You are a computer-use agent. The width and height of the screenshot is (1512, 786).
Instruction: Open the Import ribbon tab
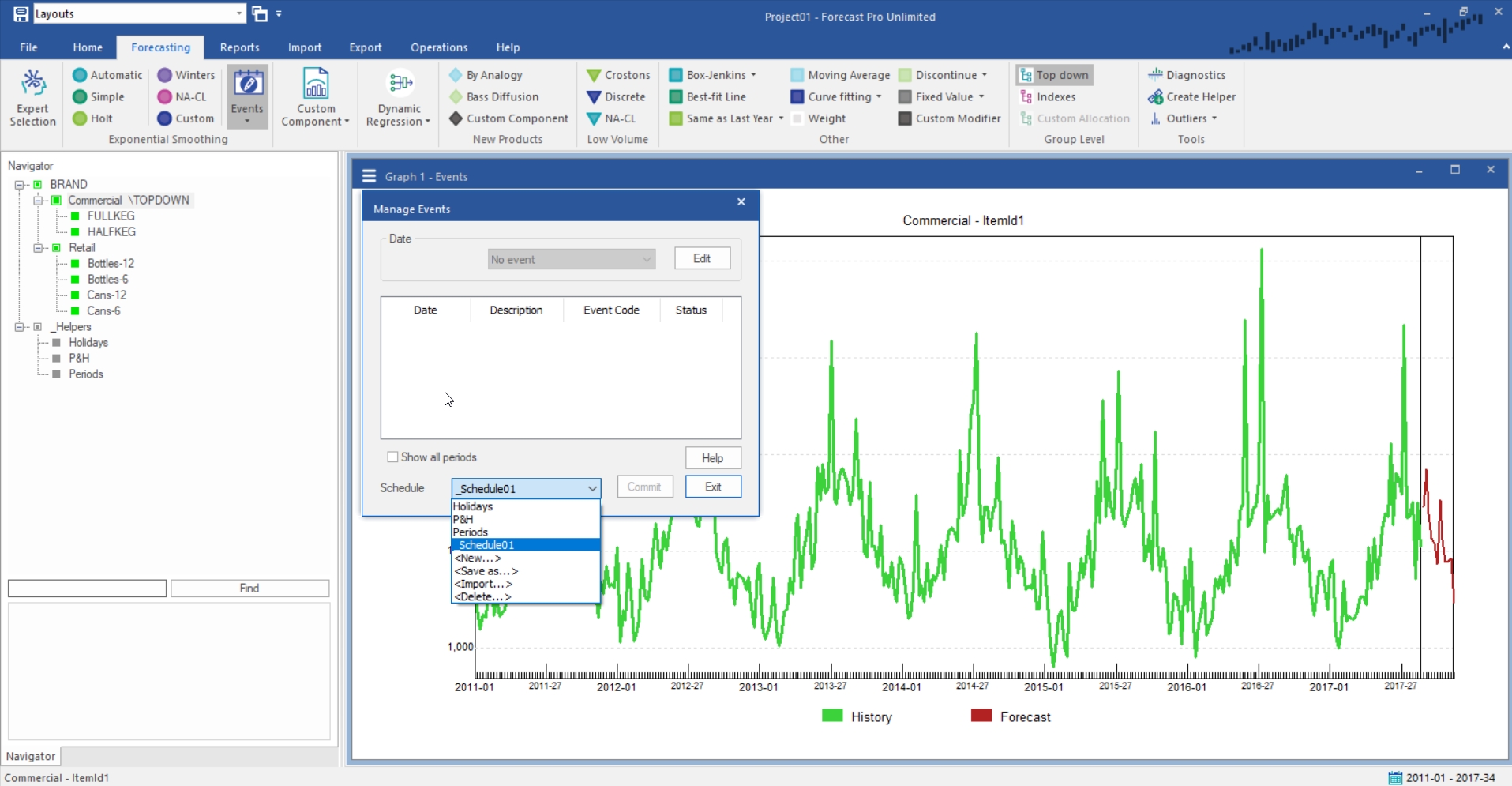(x=305, y=47)
